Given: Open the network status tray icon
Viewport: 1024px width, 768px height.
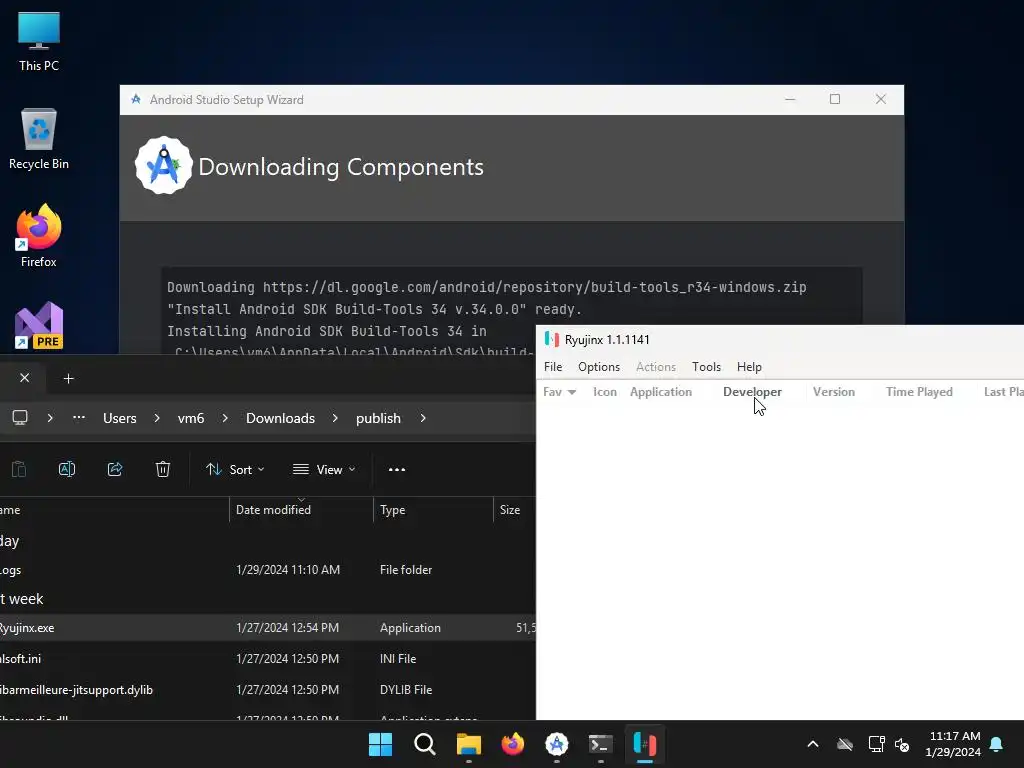Looking at the screenshot, I should (x=876, y=744).
